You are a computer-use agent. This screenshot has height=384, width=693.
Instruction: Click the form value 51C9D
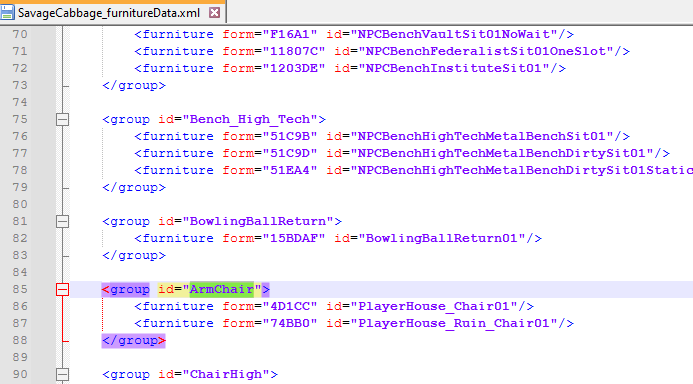(x=289, y=153)
